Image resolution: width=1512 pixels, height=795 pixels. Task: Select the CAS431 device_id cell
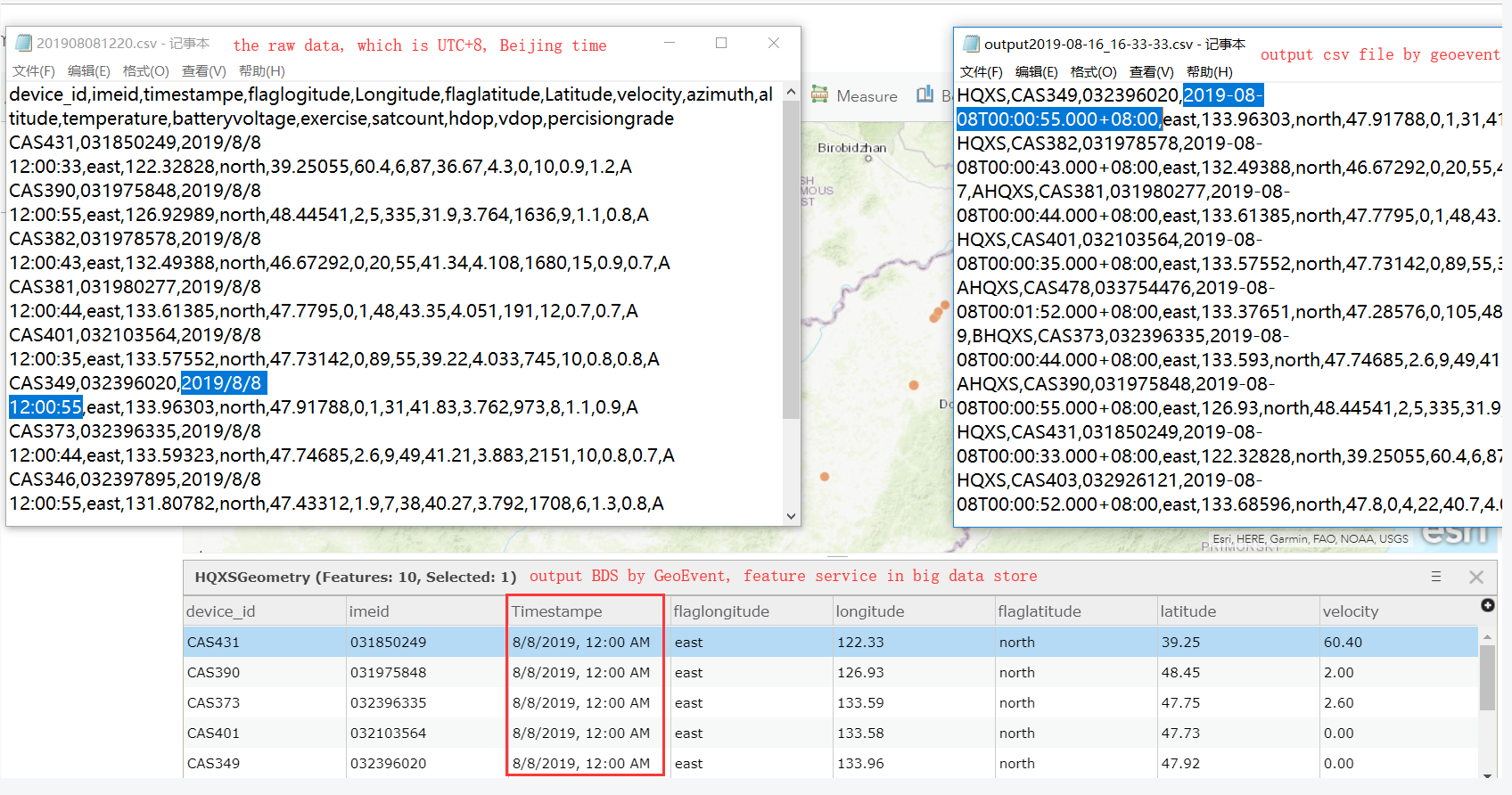coord(265,642)
